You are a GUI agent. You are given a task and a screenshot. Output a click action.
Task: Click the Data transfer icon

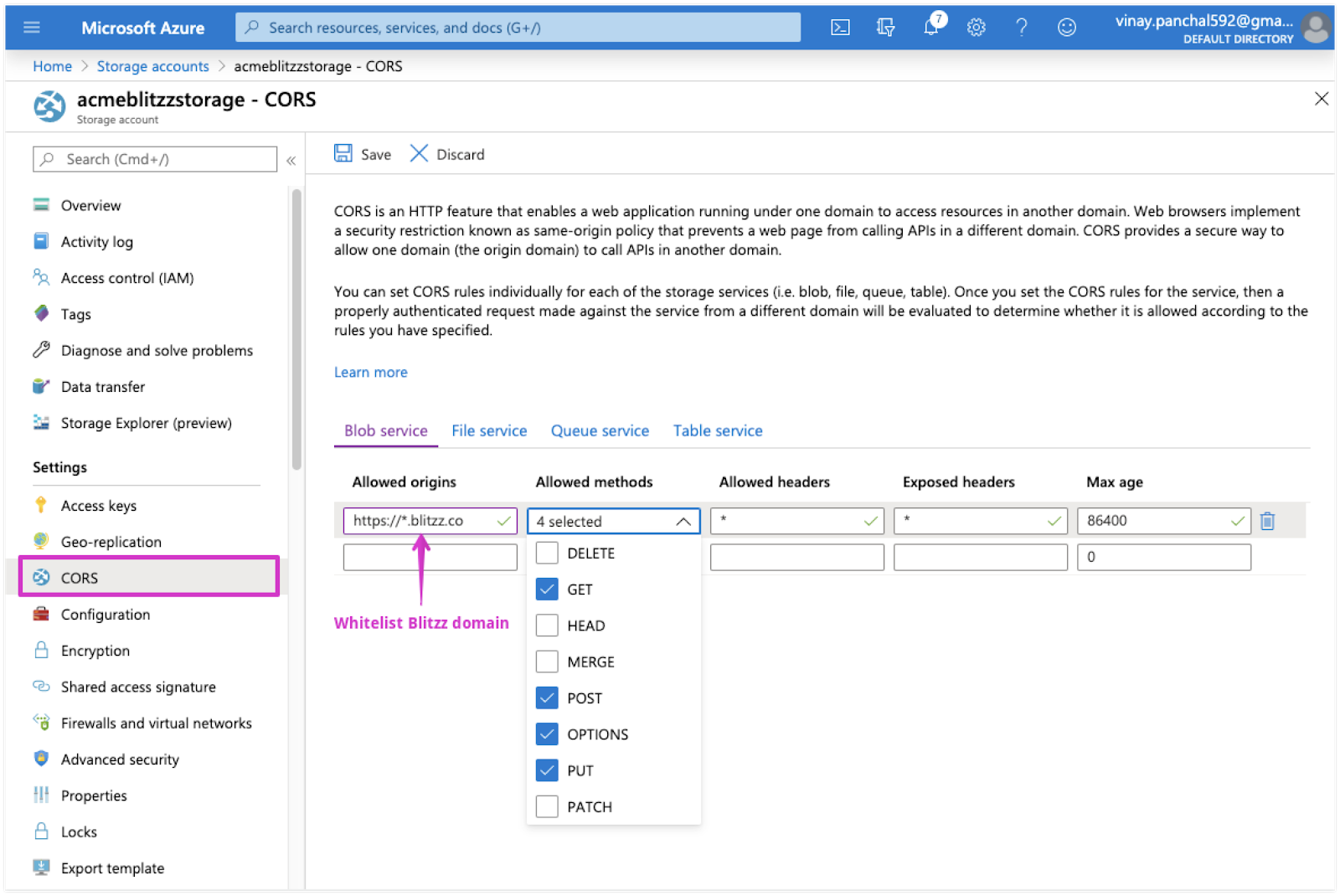point(41,386)
